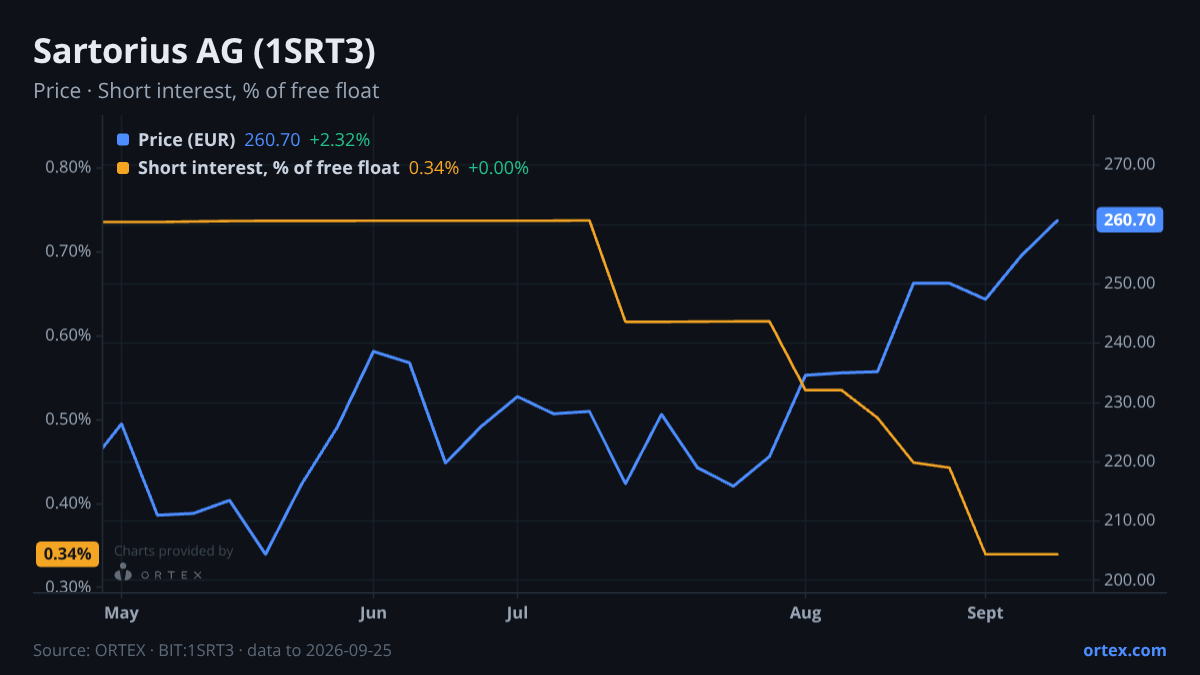Open the ortex.com link
Image resolution: width=1200 pixels, height=675 pixels.
1124,650
